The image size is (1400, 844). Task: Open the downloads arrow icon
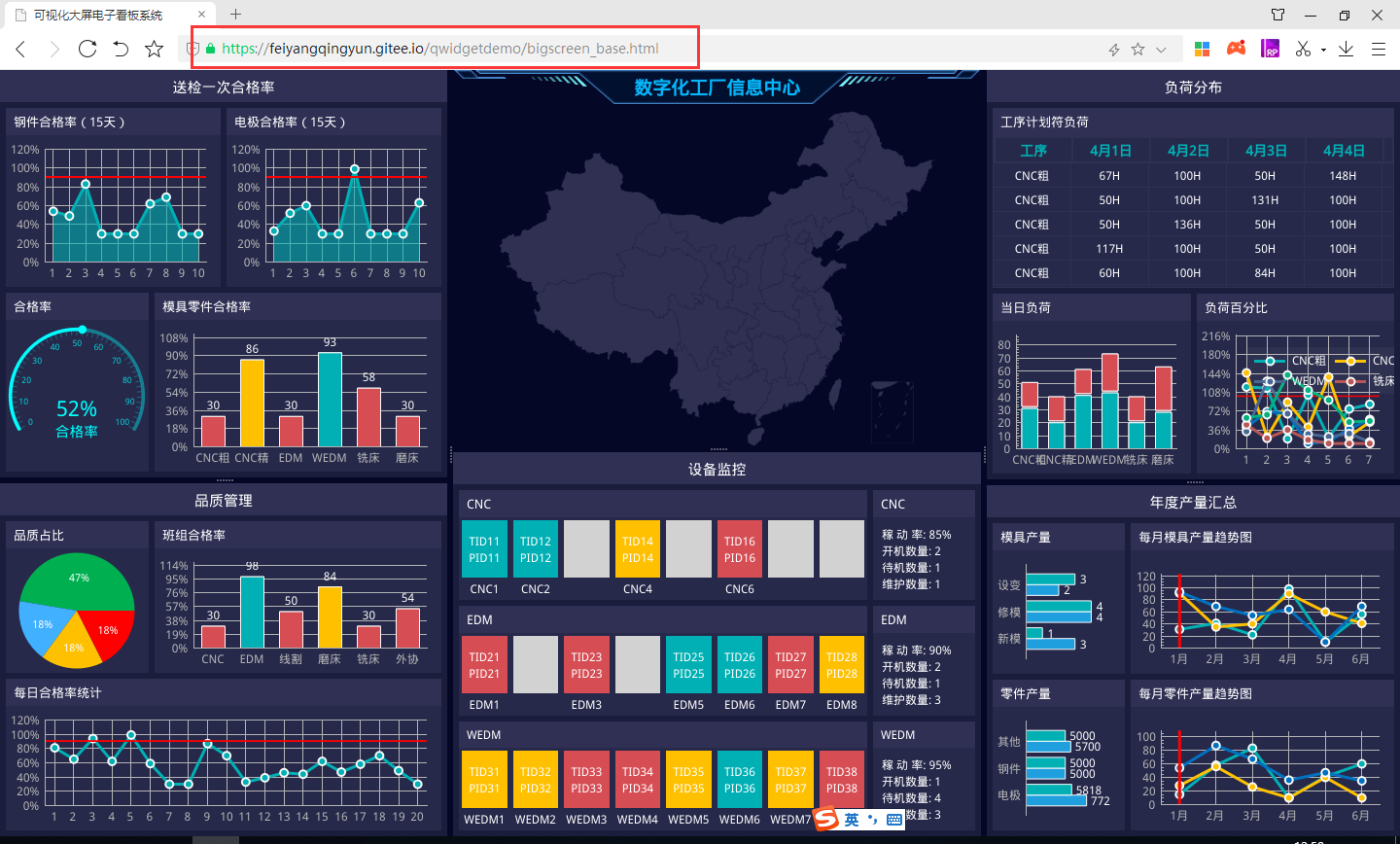(x=1346, y=49)
